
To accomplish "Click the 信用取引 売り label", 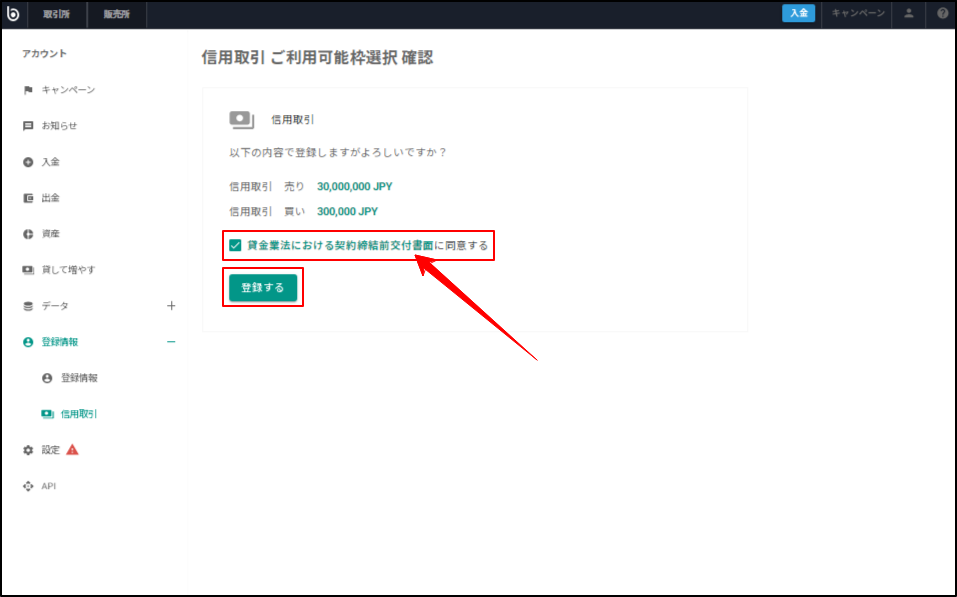I will coord(267,186).
